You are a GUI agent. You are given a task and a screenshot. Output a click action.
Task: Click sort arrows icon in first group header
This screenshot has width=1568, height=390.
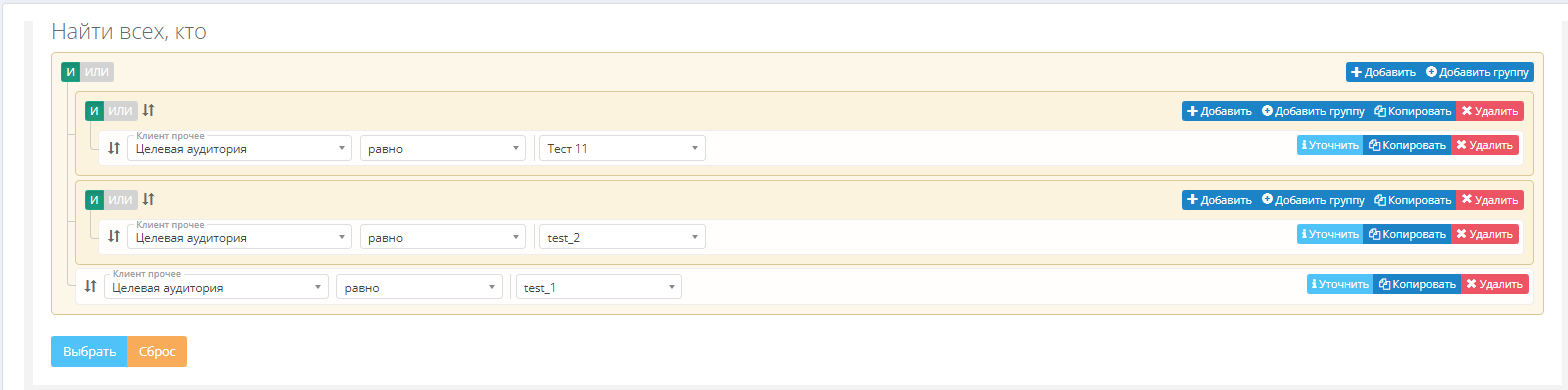(148, 111)
